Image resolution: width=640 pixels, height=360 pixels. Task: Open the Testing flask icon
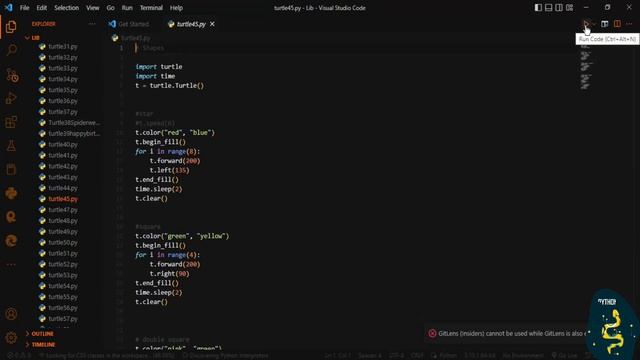click(x=11, y=145)
